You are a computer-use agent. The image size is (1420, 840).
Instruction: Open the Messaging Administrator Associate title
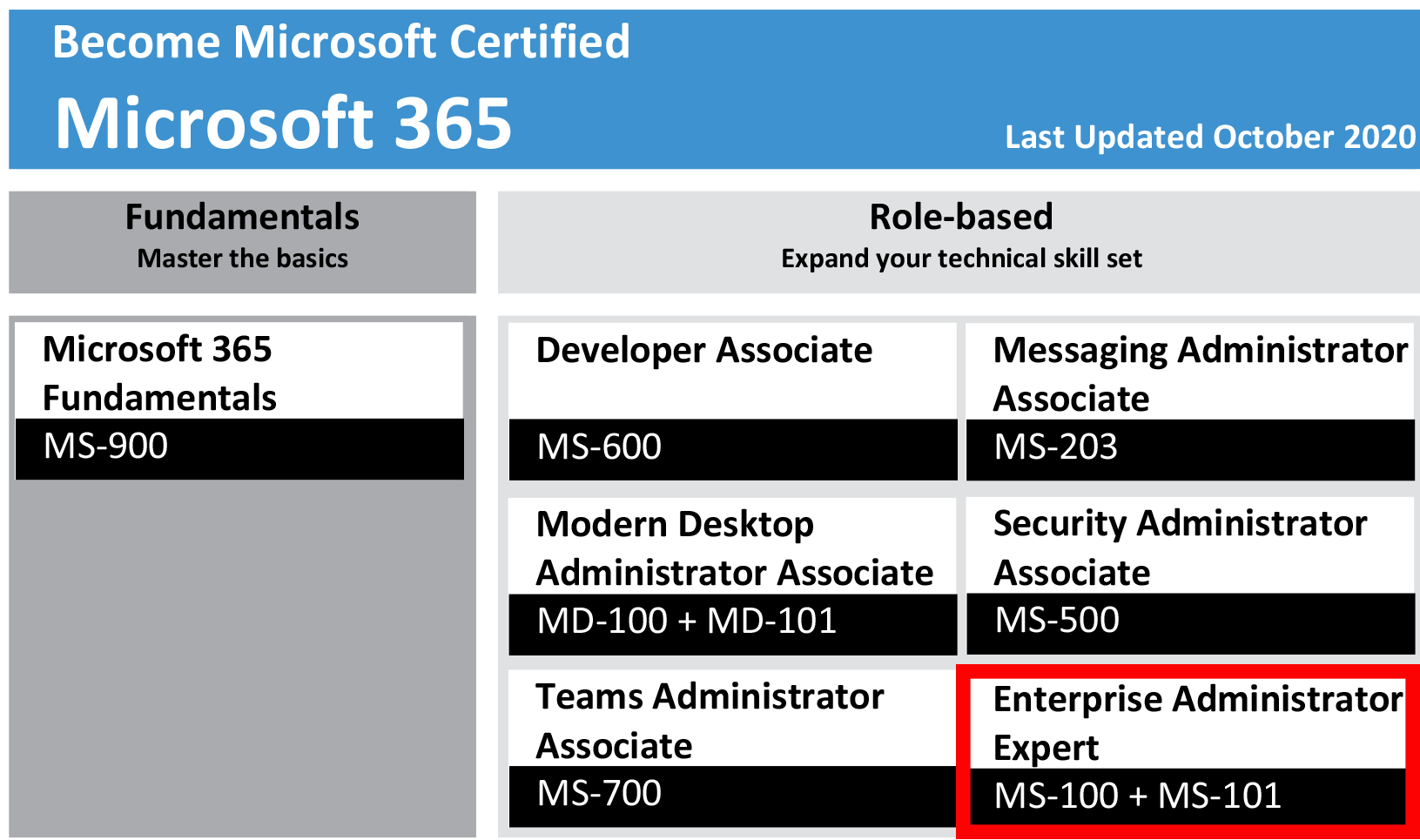[1201, 374]
